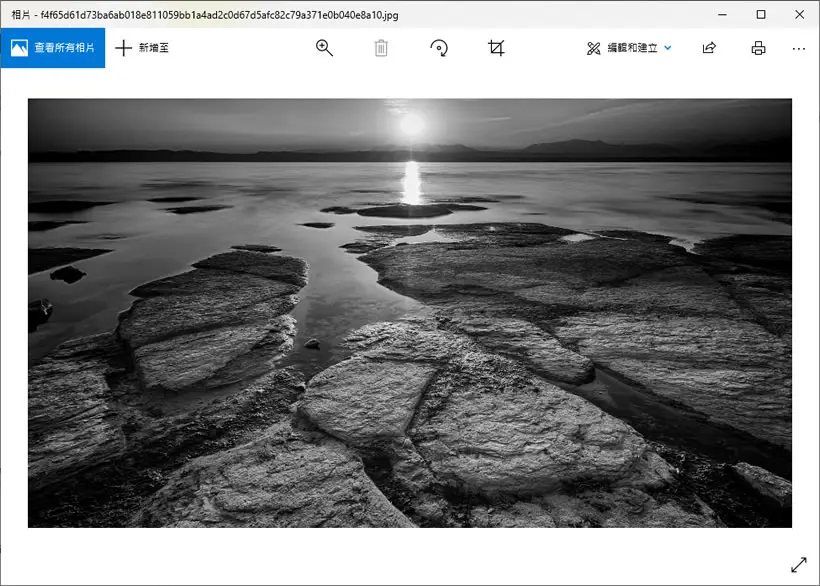Share the photo via the share icon
The image size is (820, 586).
pyautogui.click(x=709, y=48)
